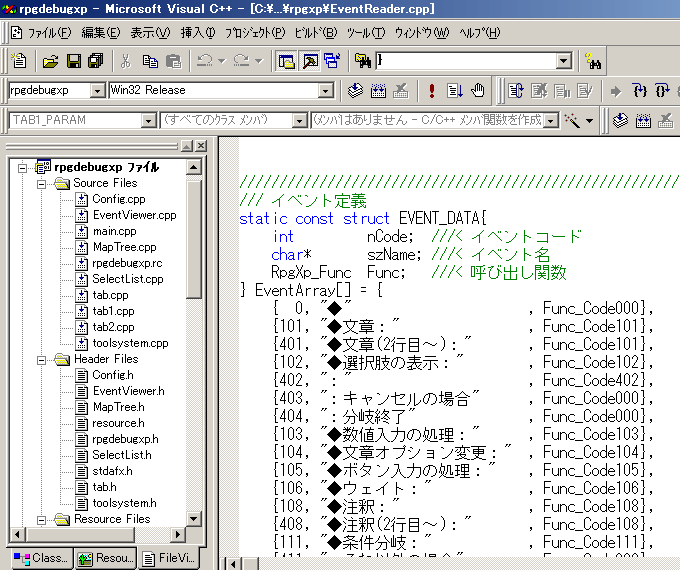Open the プロジェクト(P) menu
The image size is (680, 570).
255,33
